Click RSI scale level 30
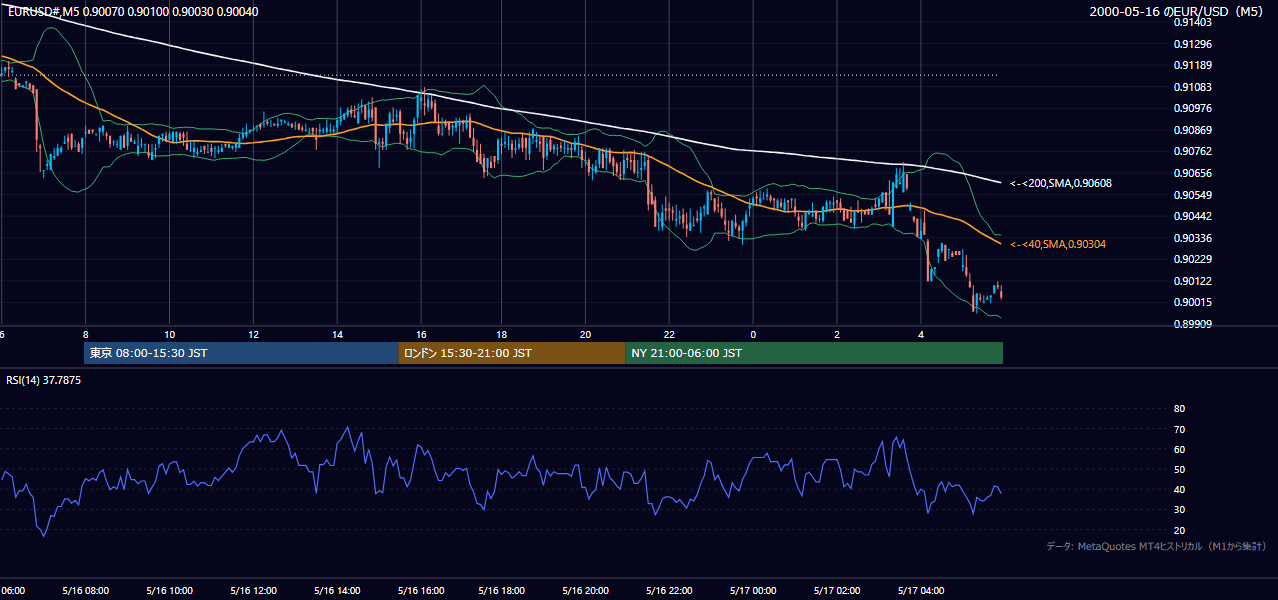This screenshot has height=600, width=1278. point(1179,510)
